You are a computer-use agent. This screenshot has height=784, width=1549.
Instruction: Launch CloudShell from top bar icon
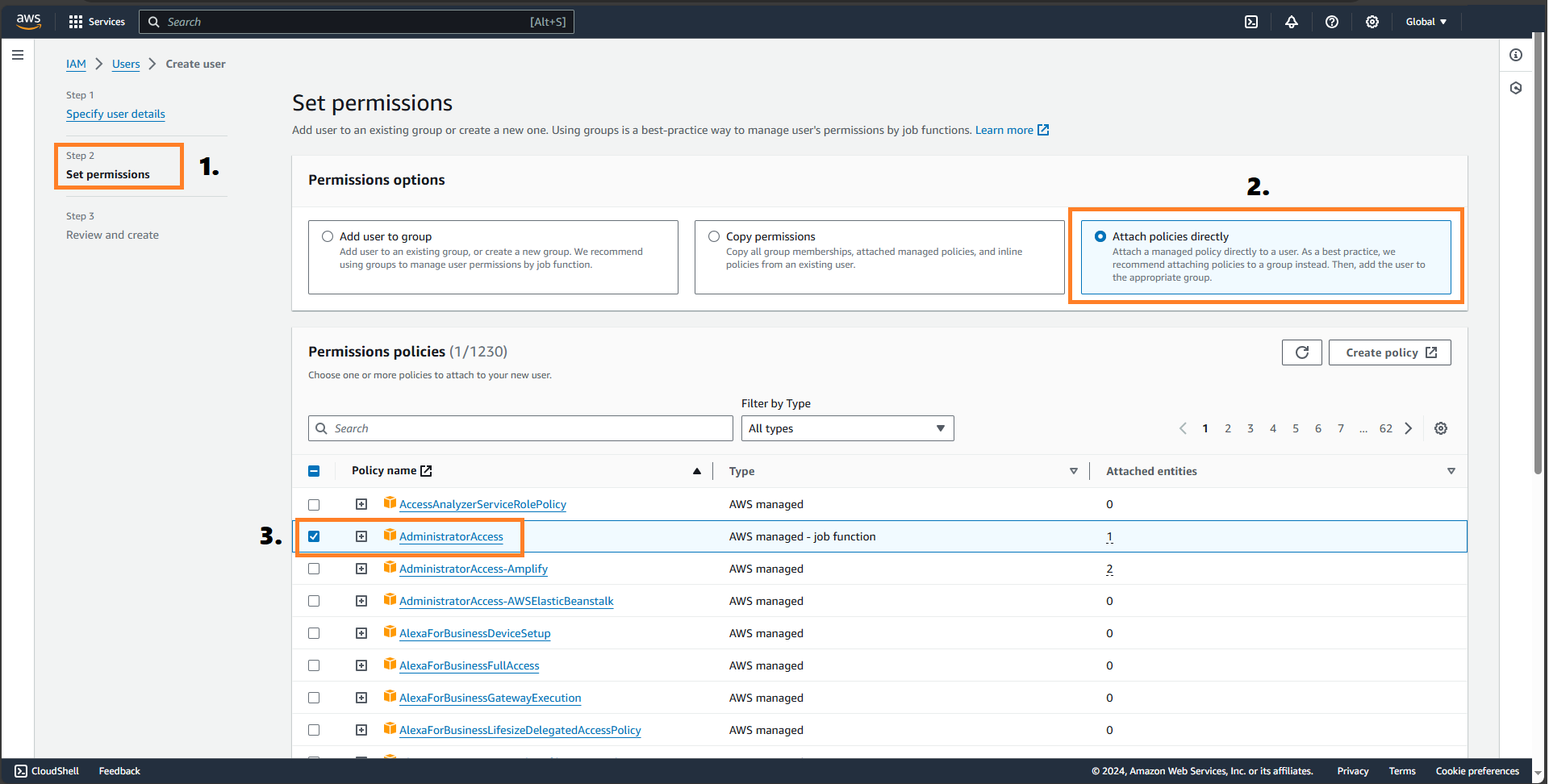(1251, 22)
